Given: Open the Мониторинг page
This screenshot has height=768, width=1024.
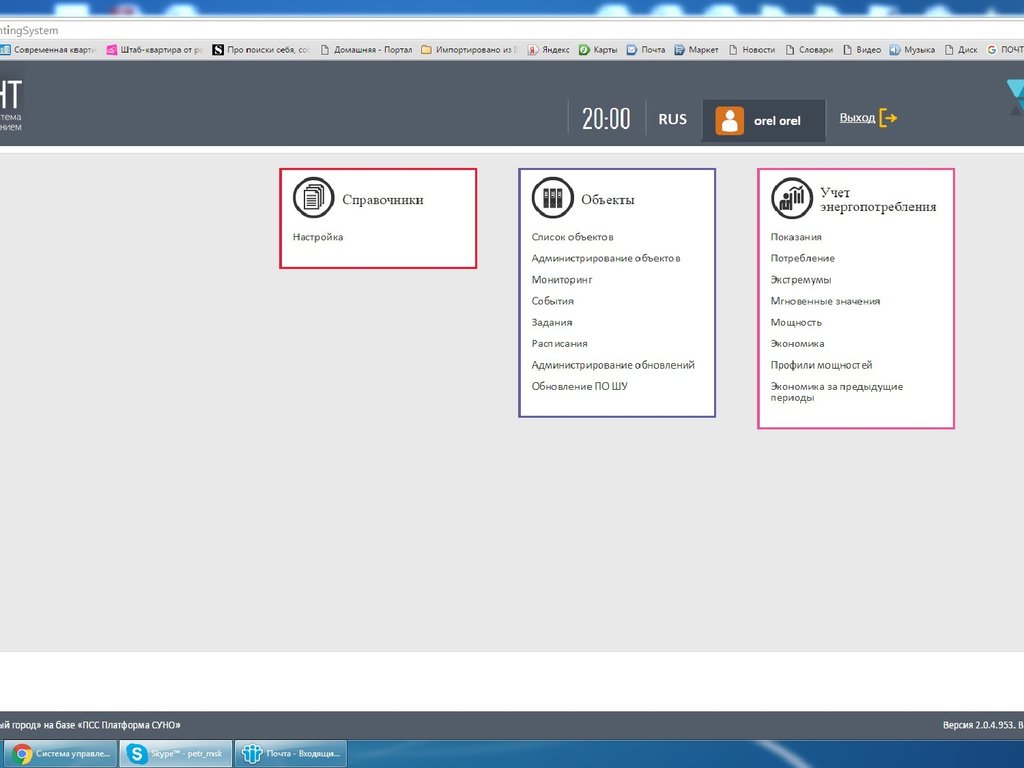Looking at the screenshot, I should 562,280.
